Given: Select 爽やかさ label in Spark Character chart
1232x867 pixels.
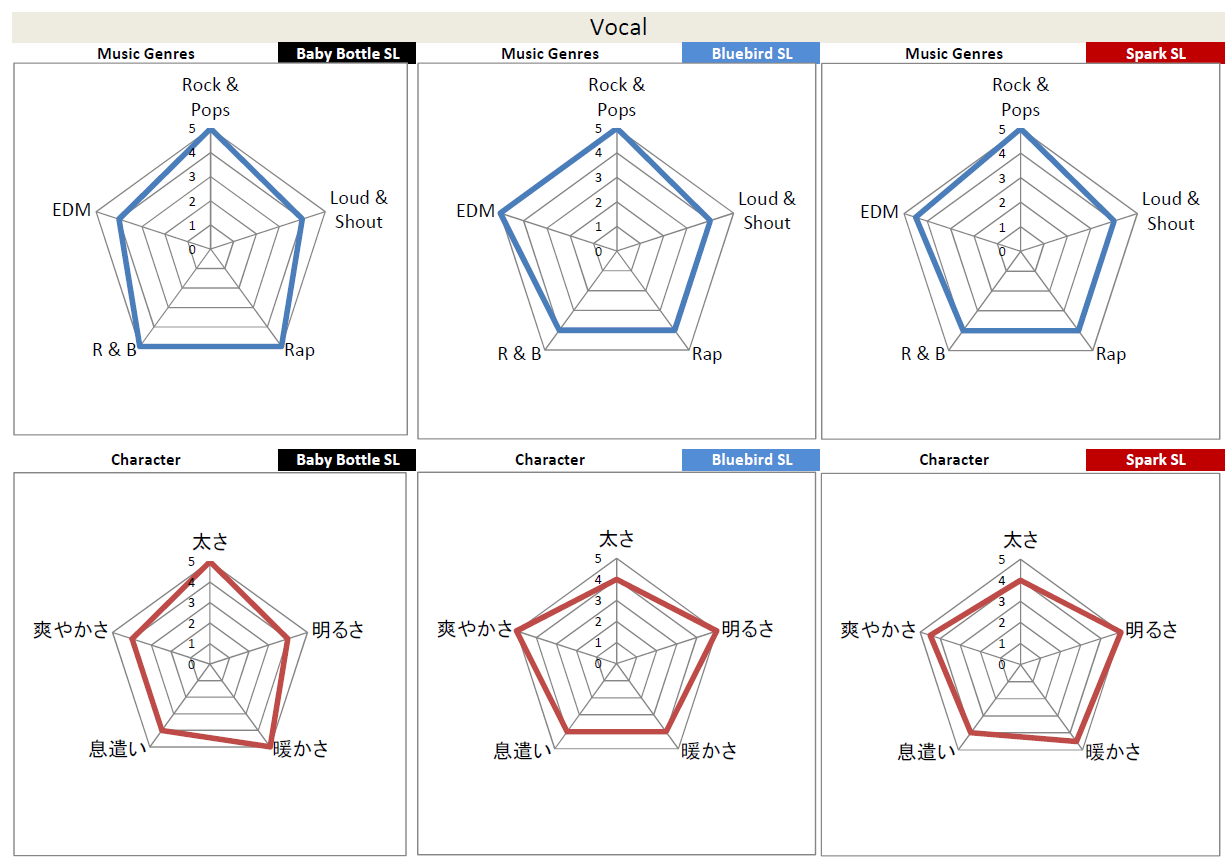Looking at the screenshot, I should point(878,630).
